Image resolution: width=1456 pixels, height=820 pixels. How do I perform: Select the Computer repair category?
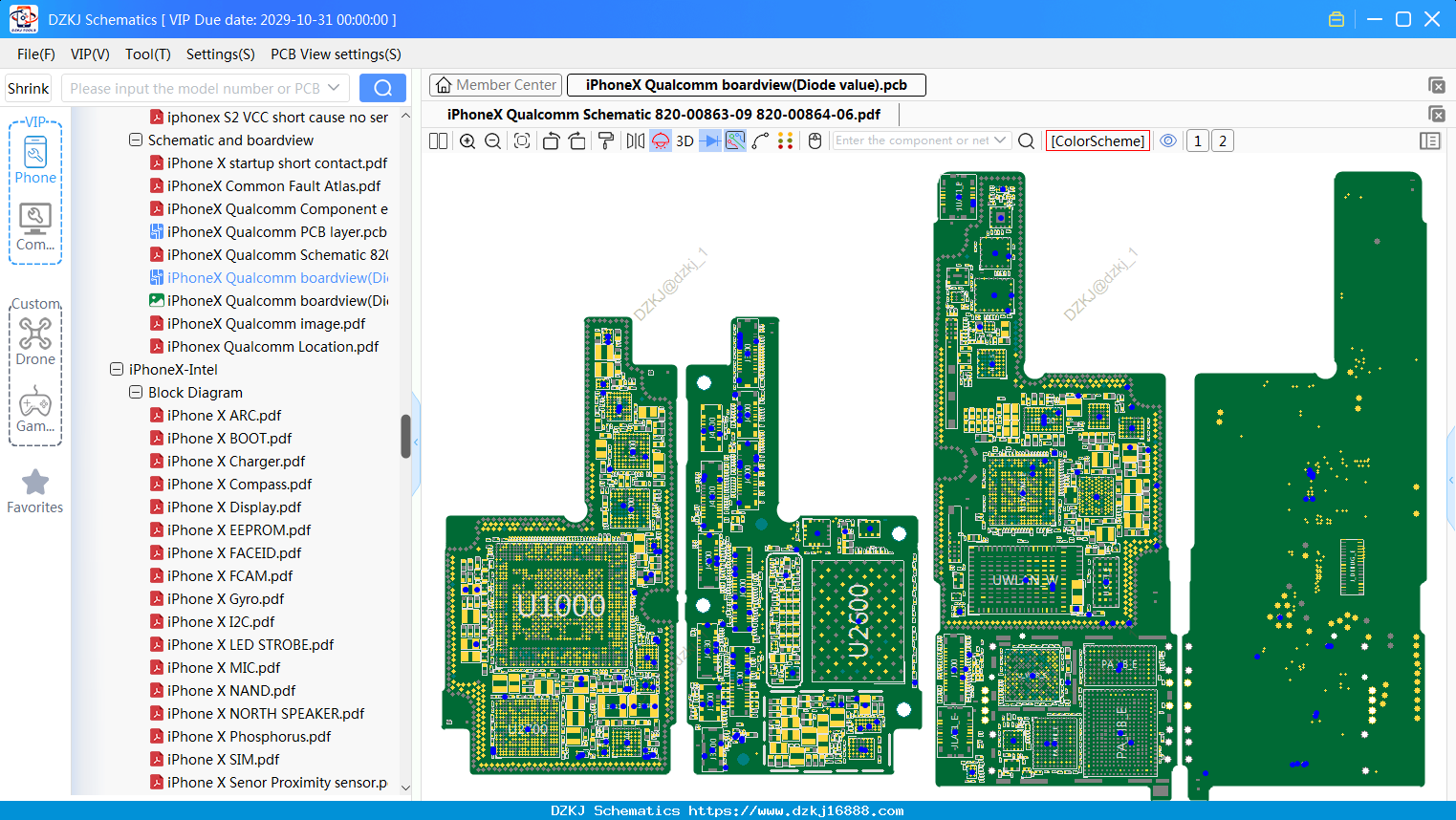35,227
